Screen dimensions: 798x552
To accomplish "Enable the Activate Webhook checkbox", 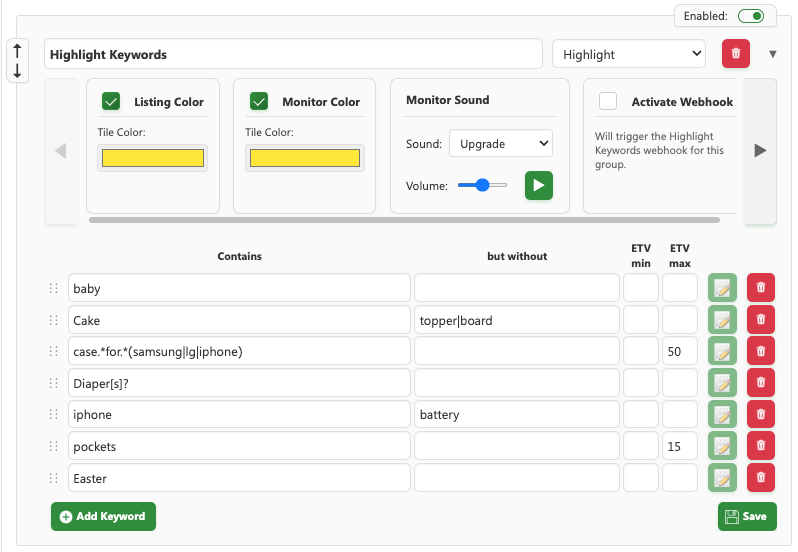I will (x=608, y=101).
